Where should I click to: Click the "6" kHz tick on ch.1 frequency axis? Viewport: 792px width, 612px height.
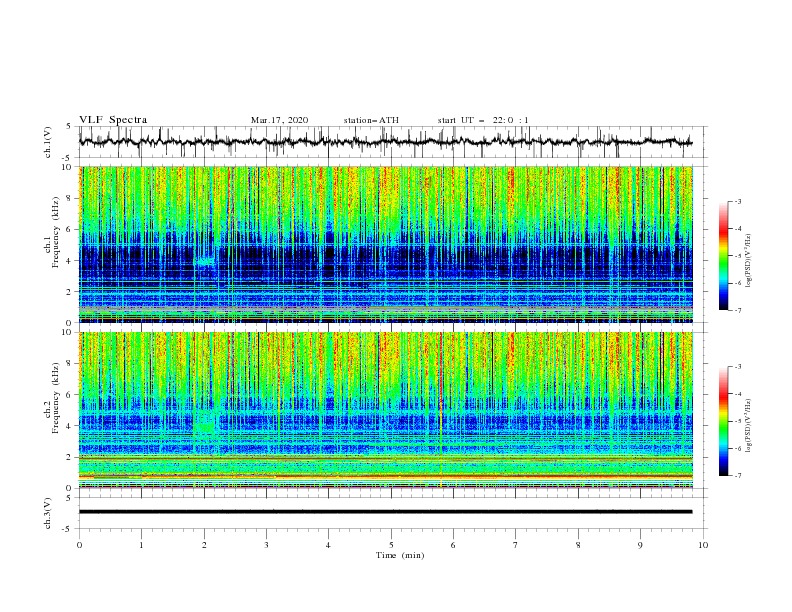tap(69, 230)
